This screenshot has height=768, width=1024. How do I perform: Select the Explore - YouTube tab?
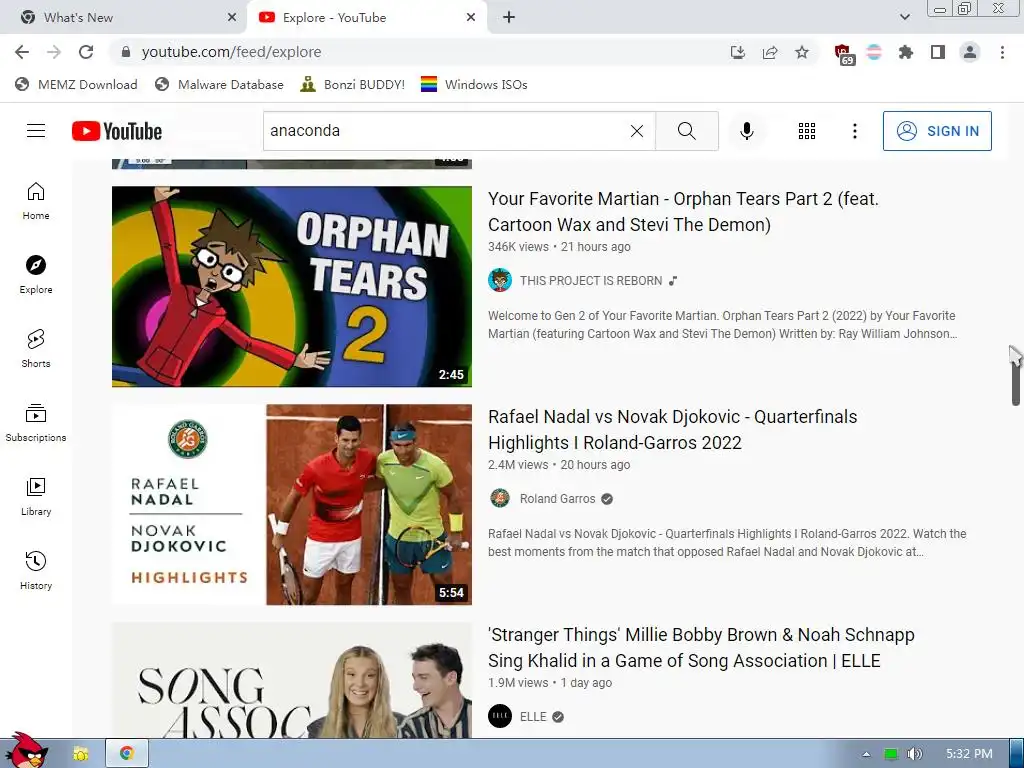coord(366,18)
